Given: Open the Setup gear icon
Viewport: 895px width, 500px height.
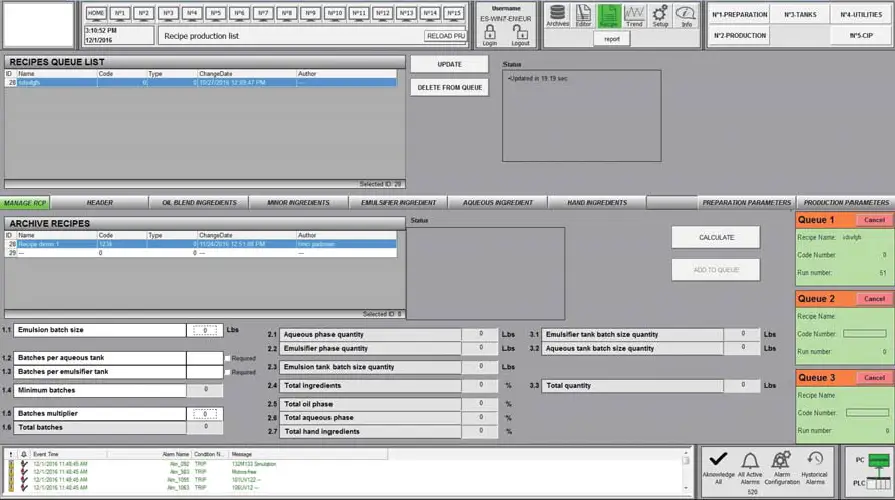Looking at the screenshot, I should 660,15.
